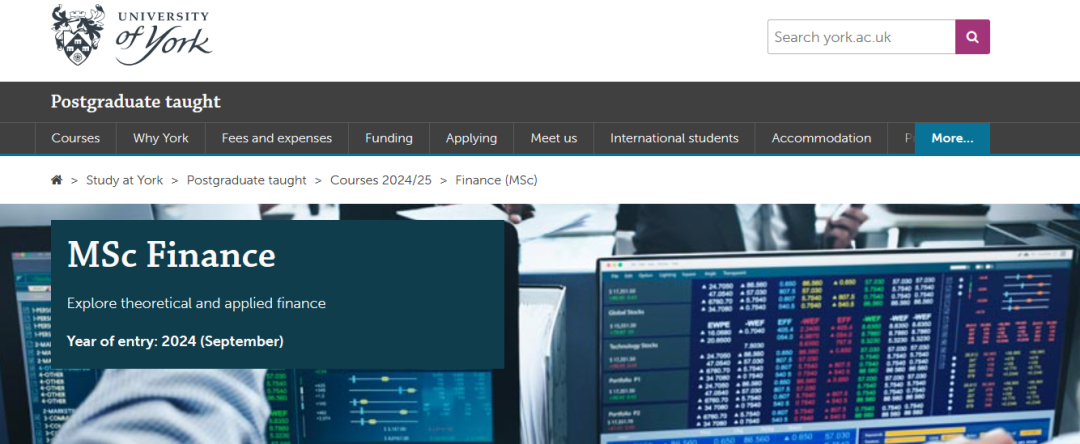The image size is (1080, 444).
Task: Open Accommodation in navigation bar
Action: click(x=821, y=138)
